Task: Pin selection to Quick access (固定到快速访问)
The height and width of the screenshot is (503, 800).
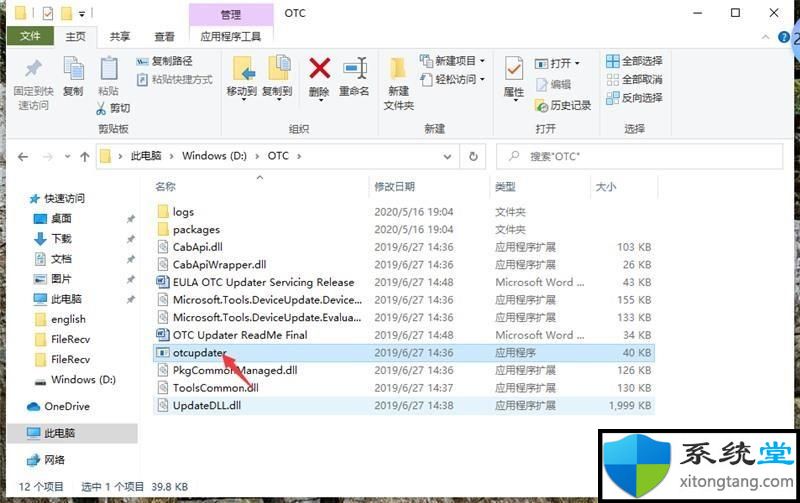Action: [33, 84]
